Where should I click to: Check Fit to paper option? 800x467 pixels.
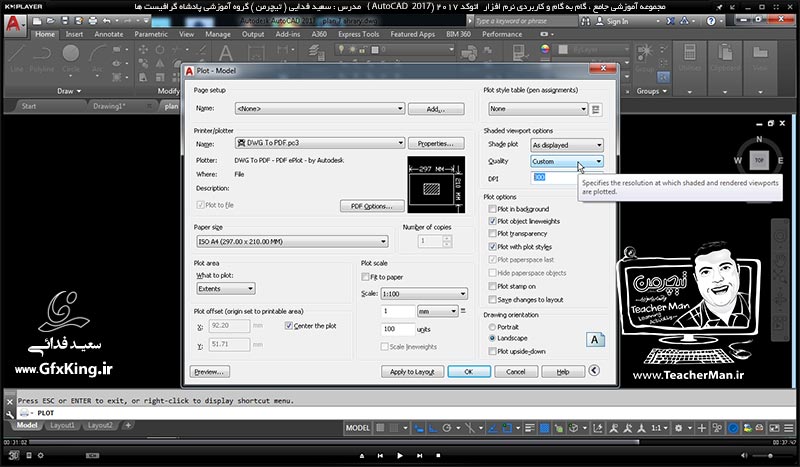coord(365,277)
